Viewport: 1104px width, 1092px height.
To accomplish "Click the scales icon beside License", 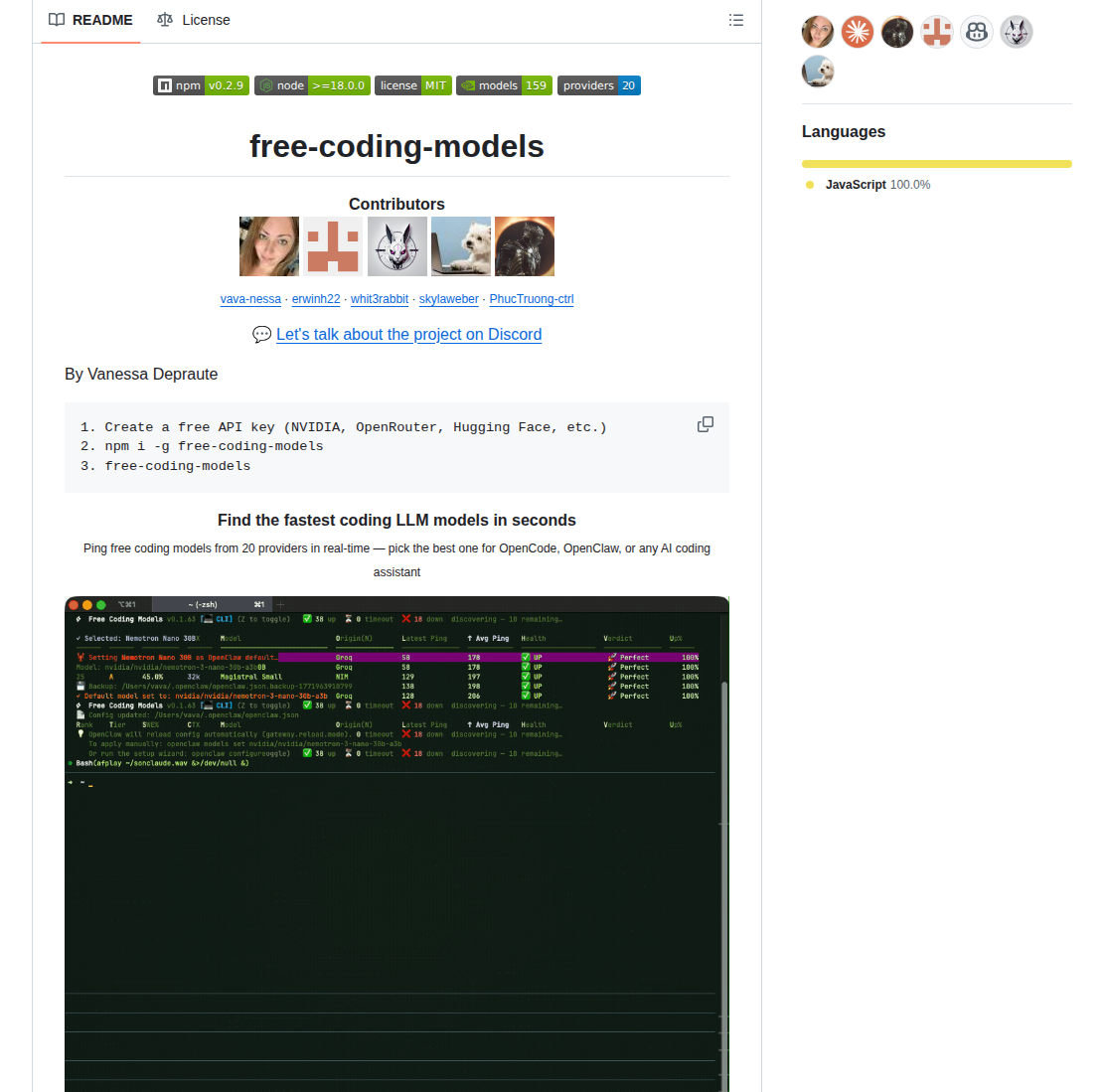I will click(164, 20).
